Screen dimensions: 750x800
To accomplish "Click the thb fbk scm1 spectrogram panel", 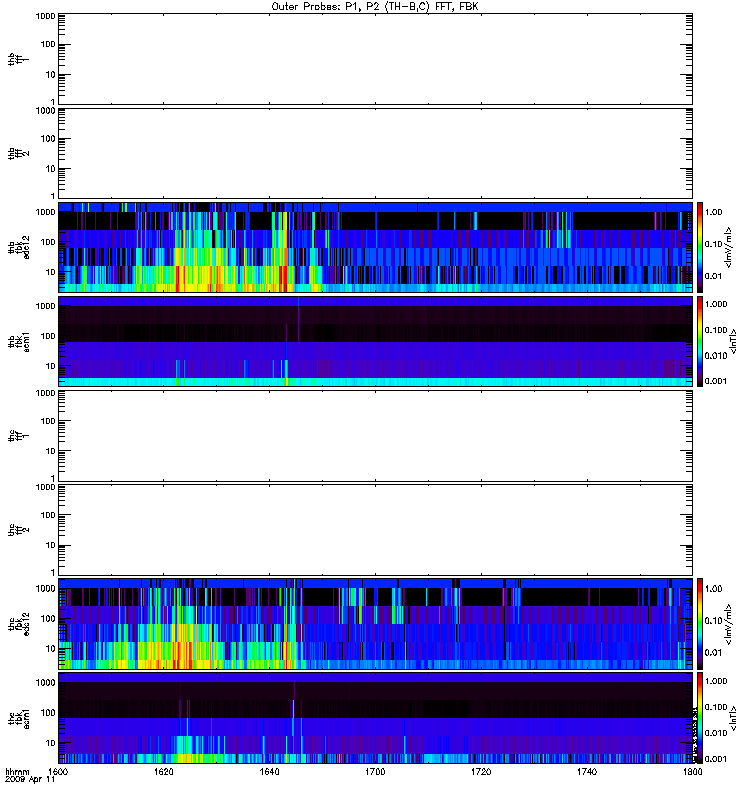I will tap(375, 341).
